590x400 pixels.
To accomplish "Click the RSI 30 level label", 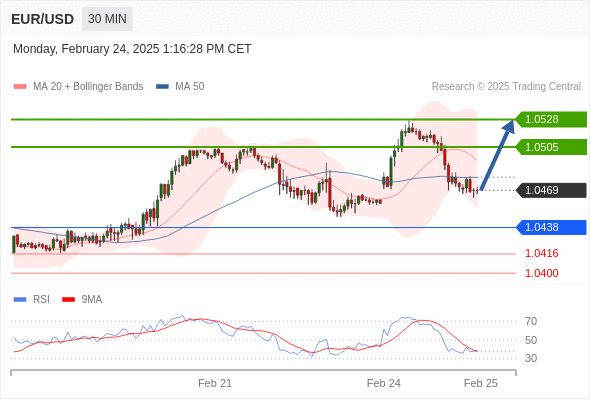I will click(x=531, y=358).
